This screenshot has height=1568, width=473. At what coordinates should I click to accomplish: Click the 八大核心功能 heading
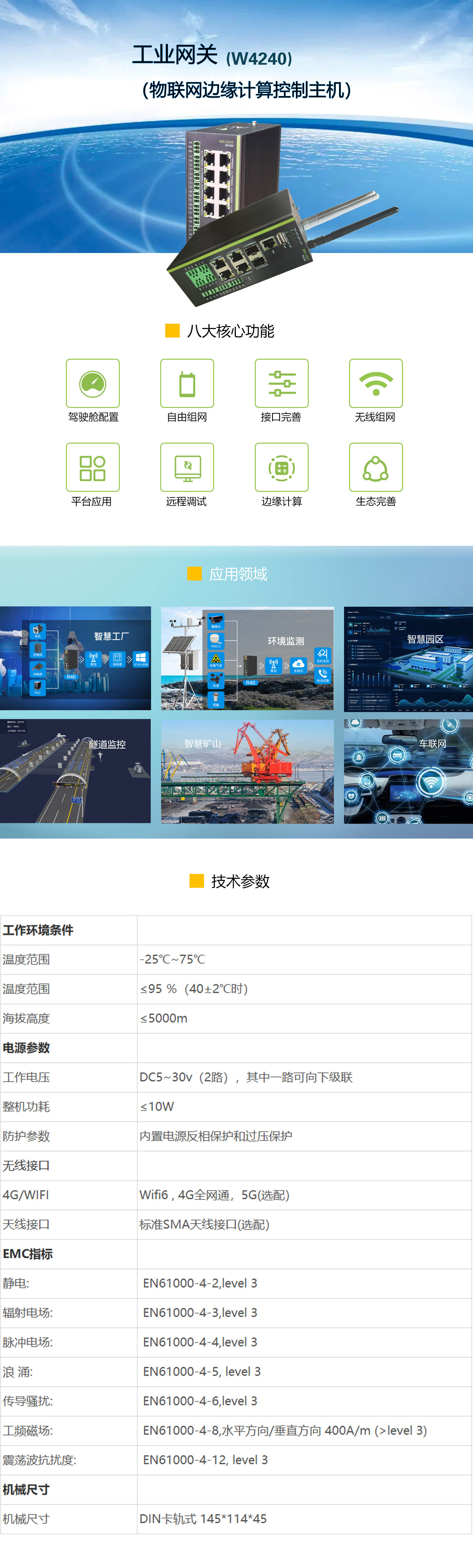click(231, 331)
